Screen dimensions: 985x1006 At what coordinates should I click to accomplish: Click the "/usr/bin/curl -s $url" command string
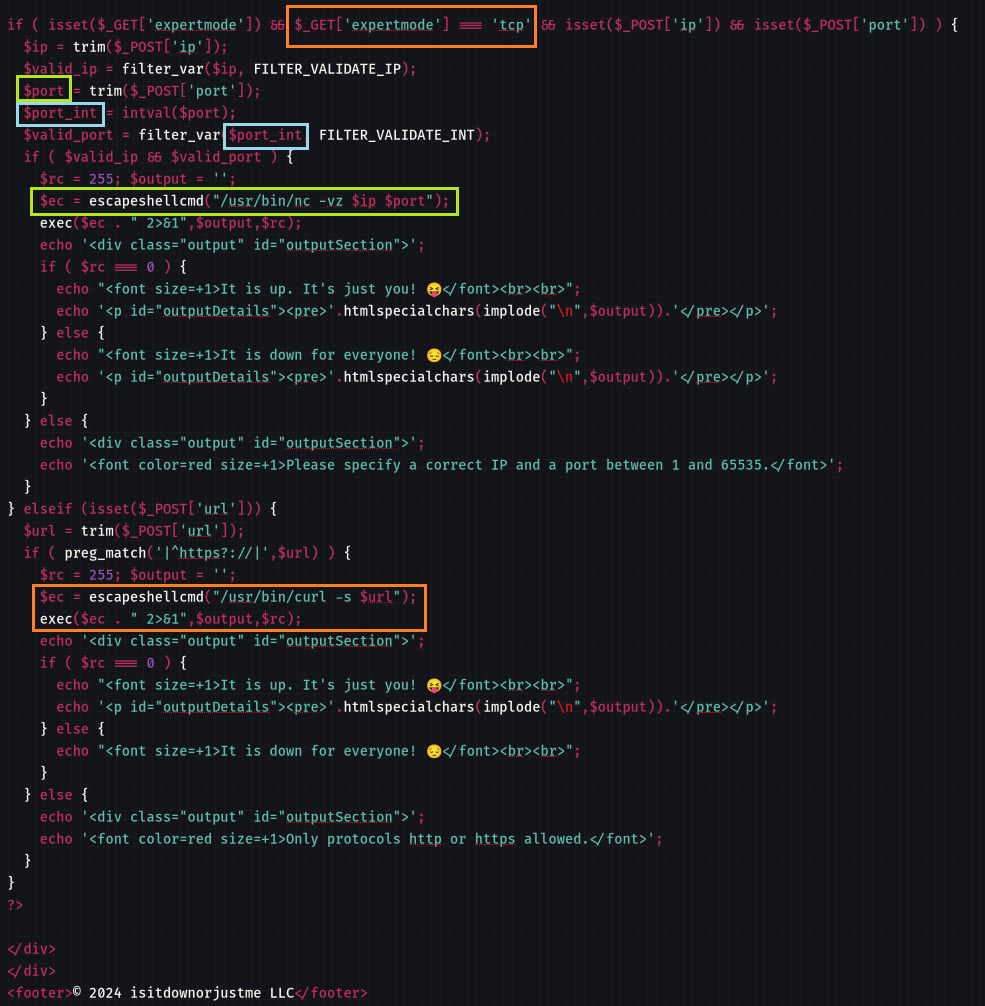pyautogui.click(x=306, y=597)
